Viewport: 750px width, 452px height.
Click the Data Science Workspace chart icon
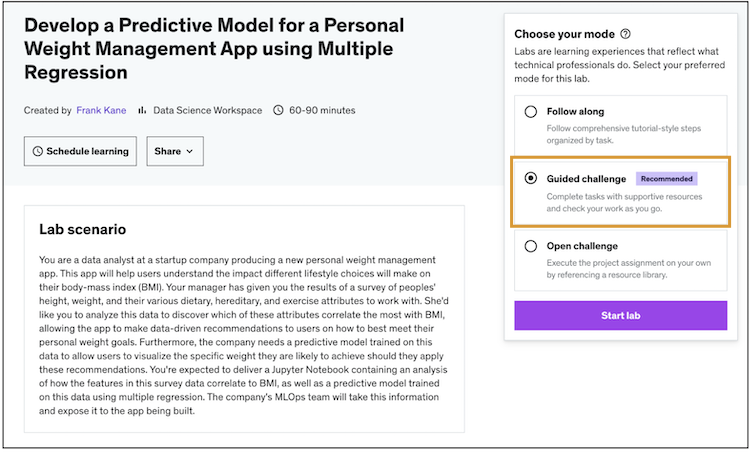(x=142, y=110)
